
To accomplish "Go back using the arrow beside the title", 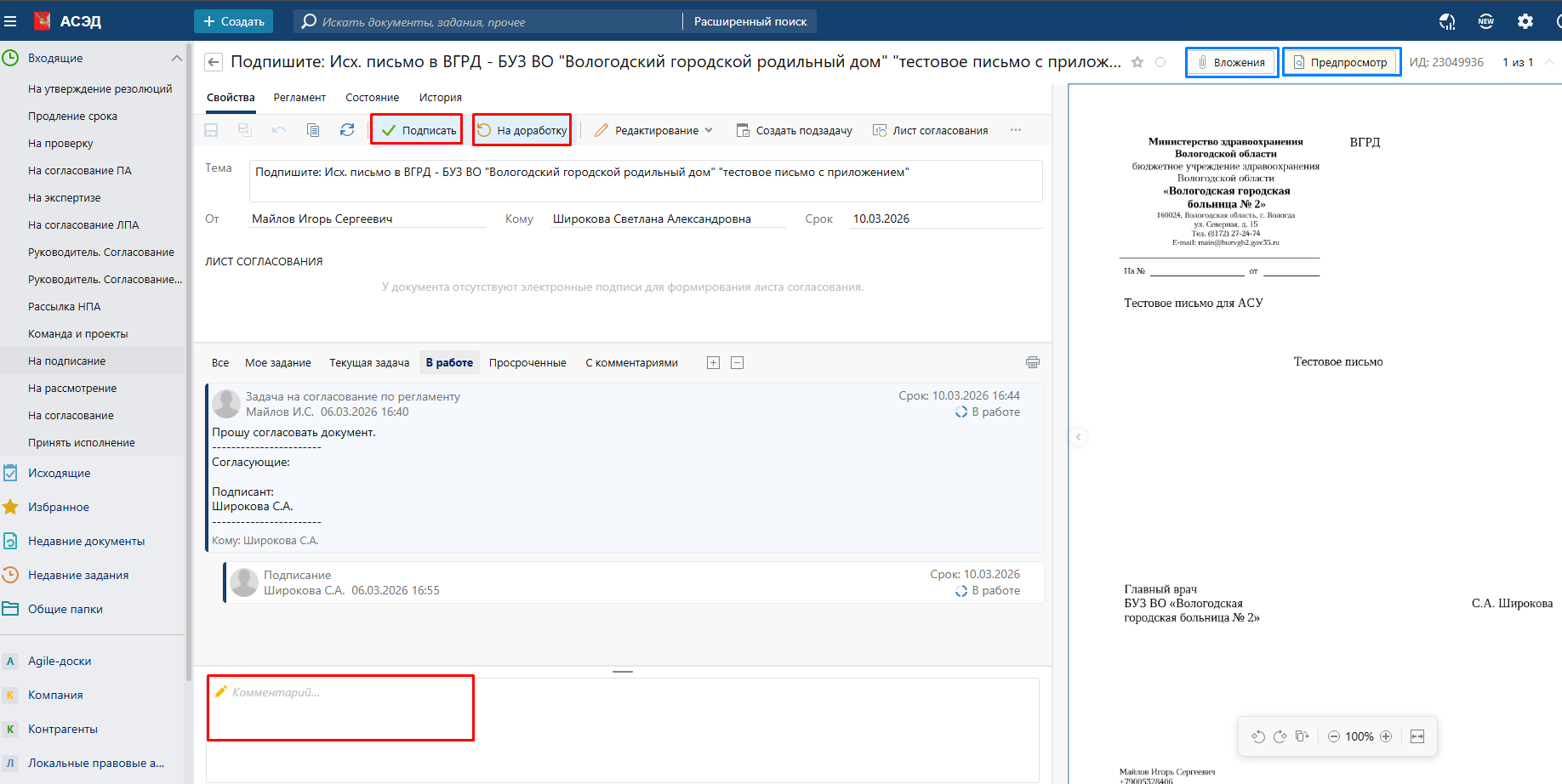I will coord(214,62).
